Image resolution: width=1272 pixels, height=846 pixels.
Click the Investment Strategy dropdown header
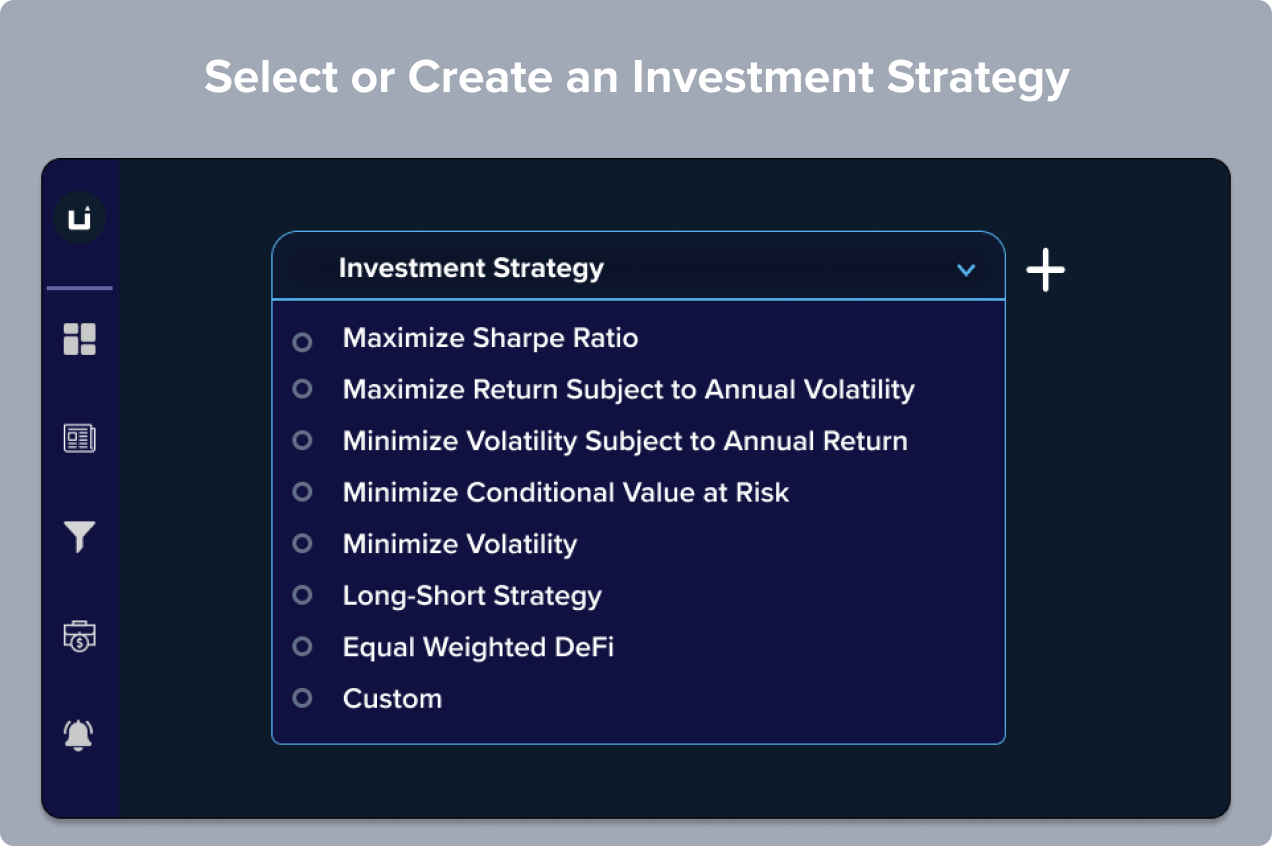coord(638,266)
